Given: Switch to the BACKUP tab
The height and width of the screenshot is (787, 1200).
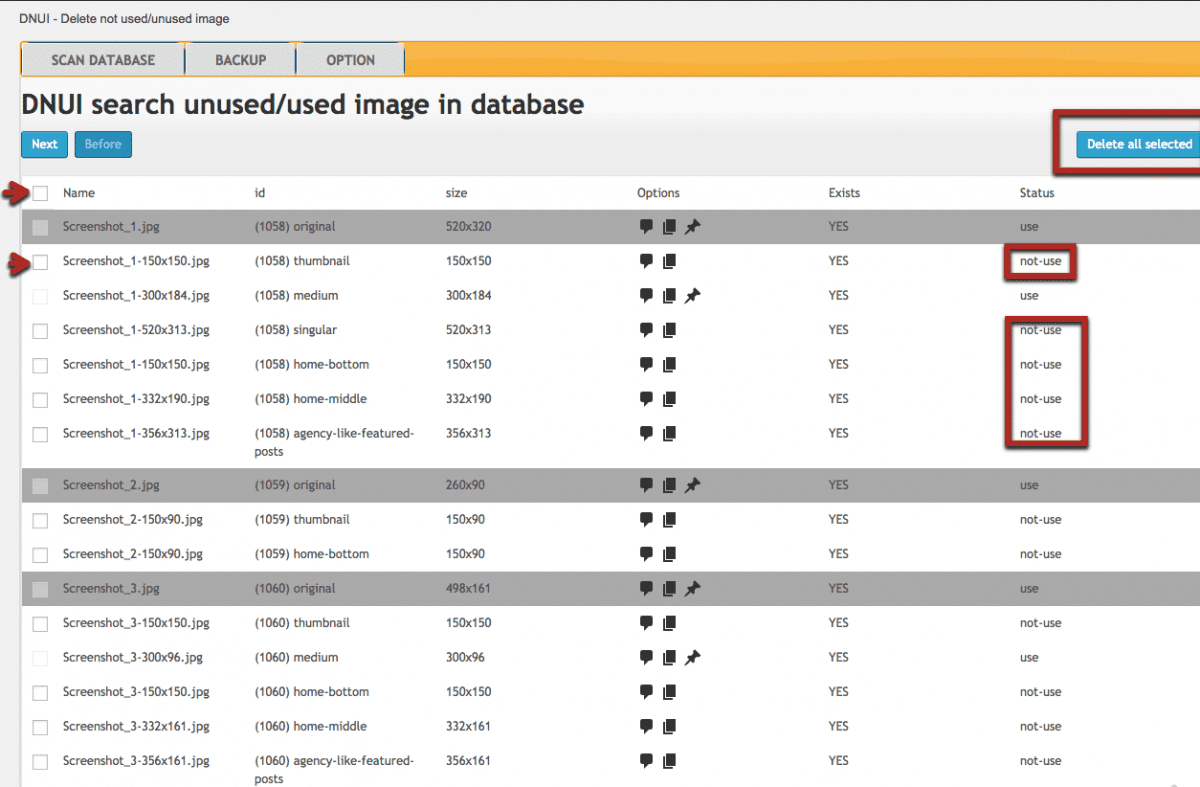Looking at the screenshot, I should tap(241, 60).
